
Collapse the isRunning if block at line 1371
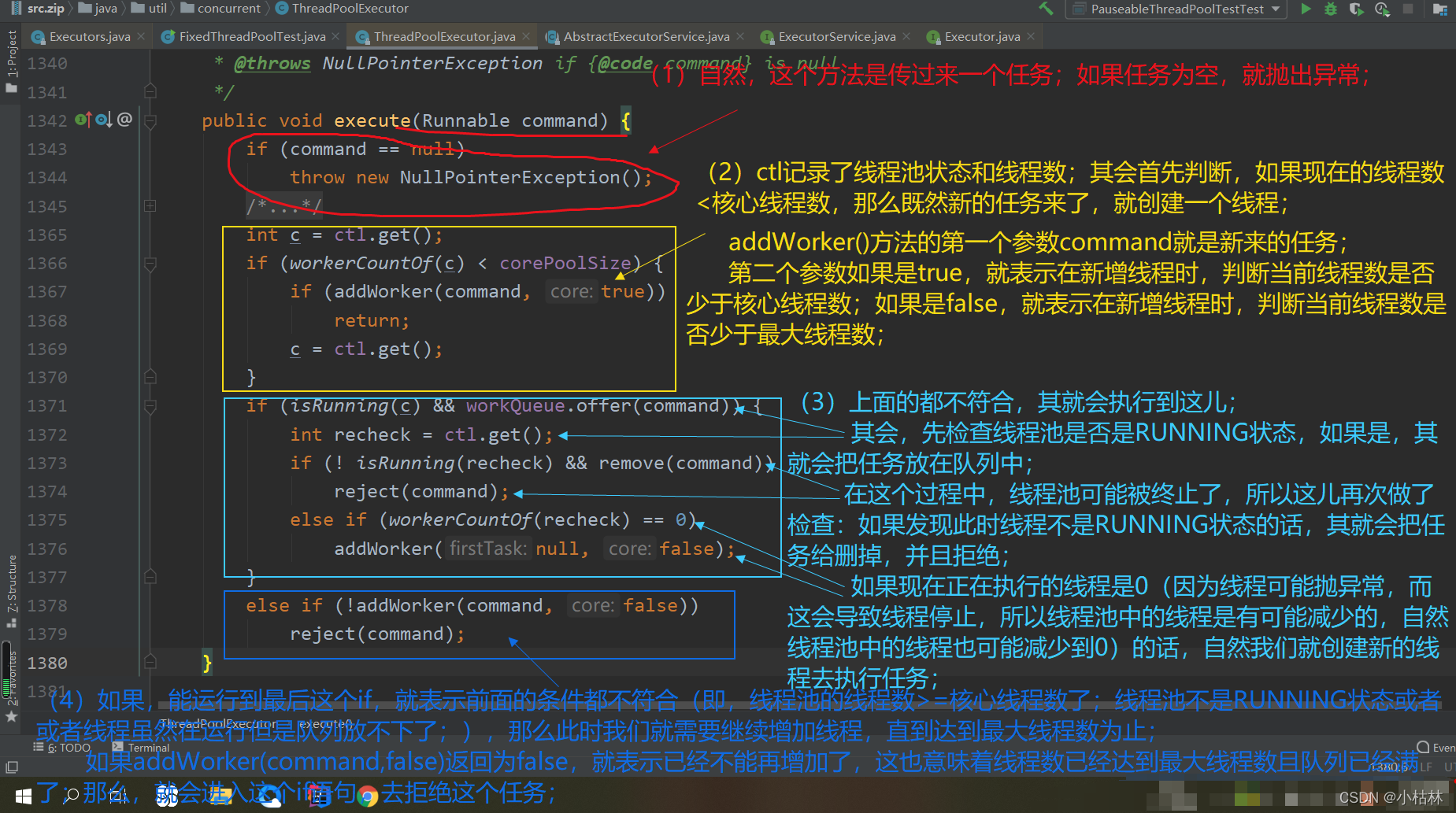point(150,406)
